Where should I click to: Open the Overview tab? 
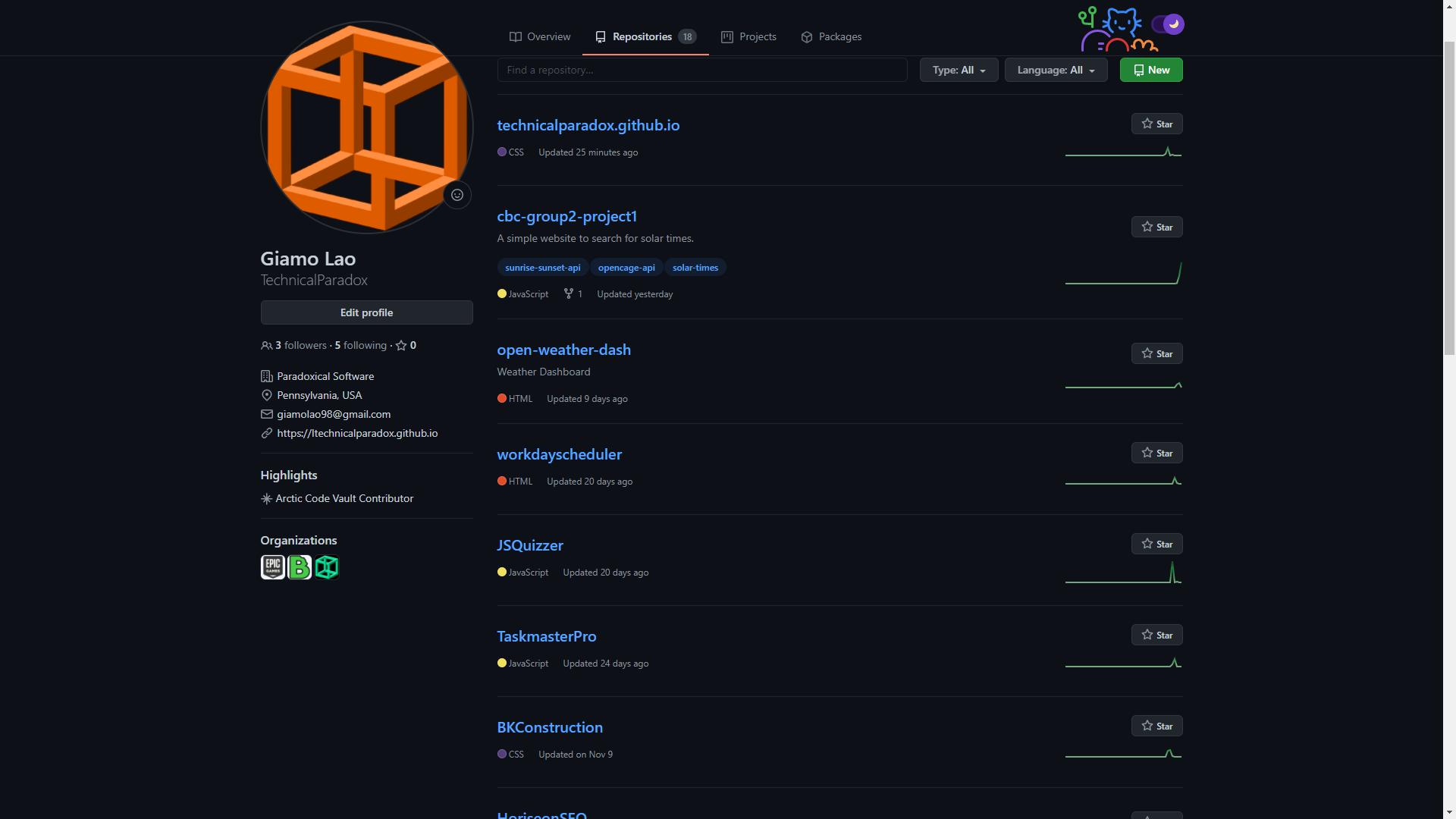pos(540,36)
